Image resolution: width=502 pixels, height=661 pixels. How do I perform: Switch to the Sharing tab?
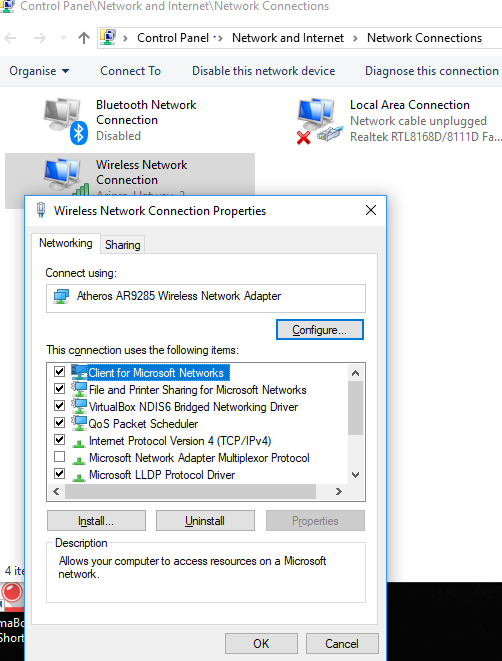pyautogui.click(x=123, y=245)
